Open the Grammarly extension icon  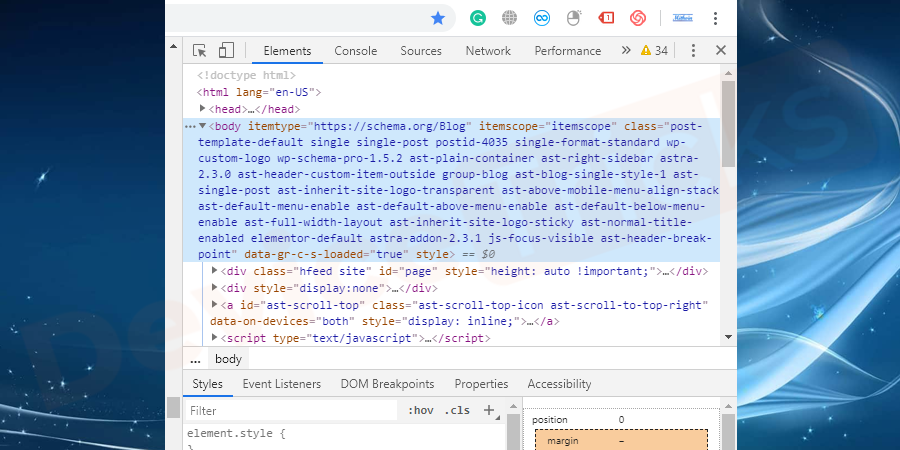tap(478, 18)
